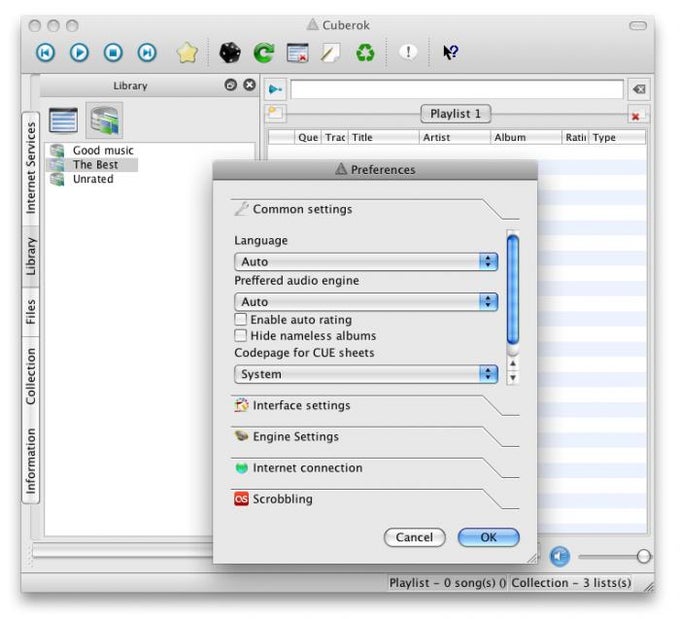Click the green recycle icon
The height and width of the screenshot is (619, 680).
(365, 53)
